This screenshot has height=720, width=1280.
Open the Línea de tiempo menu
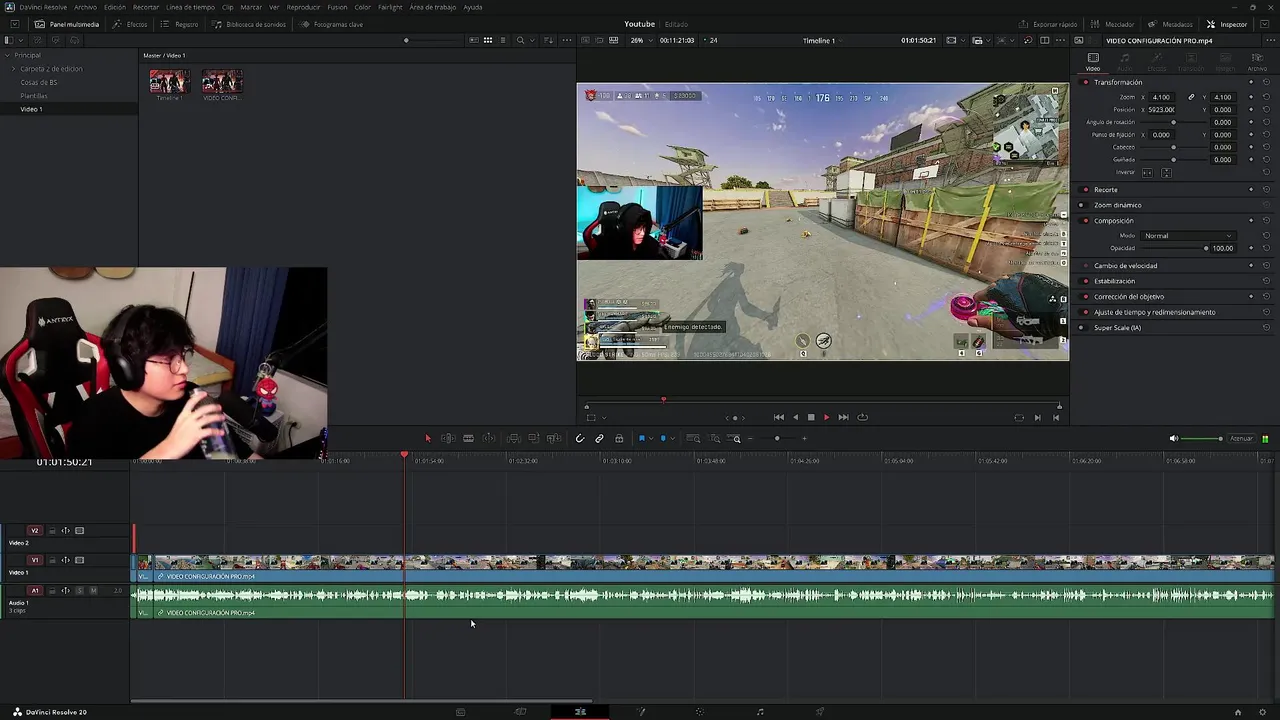190,7
